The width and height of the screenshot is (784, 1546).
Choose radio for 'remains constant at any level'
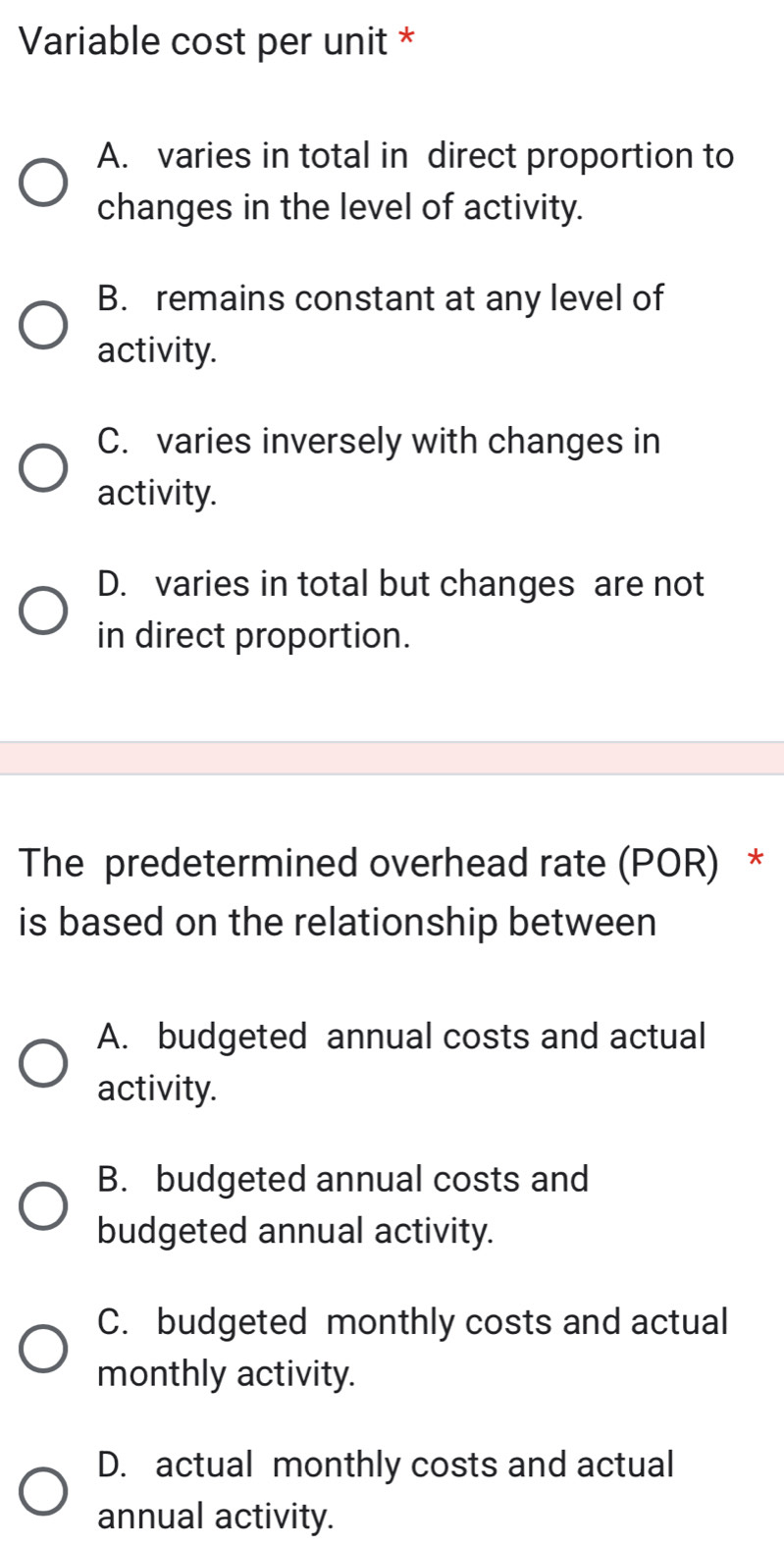45,325
